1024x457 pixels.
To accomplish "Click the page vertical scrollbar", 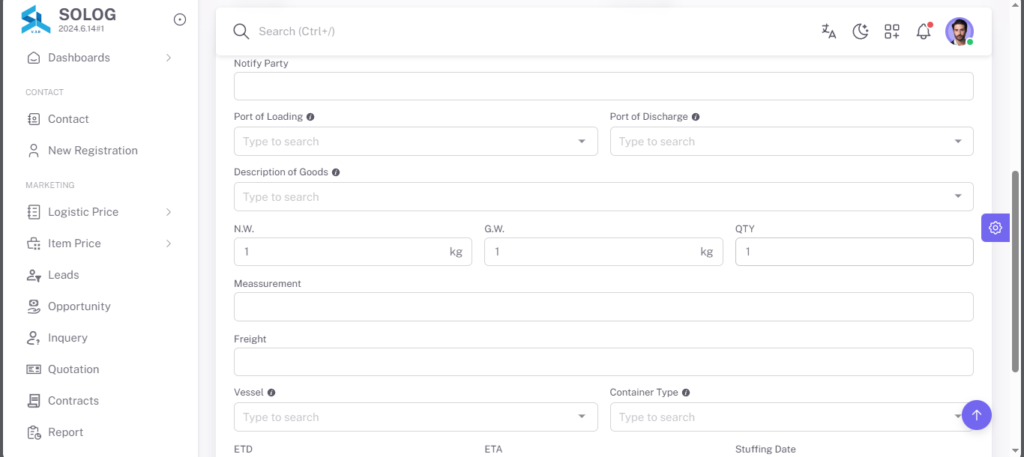I will [x=1015, y=271].
